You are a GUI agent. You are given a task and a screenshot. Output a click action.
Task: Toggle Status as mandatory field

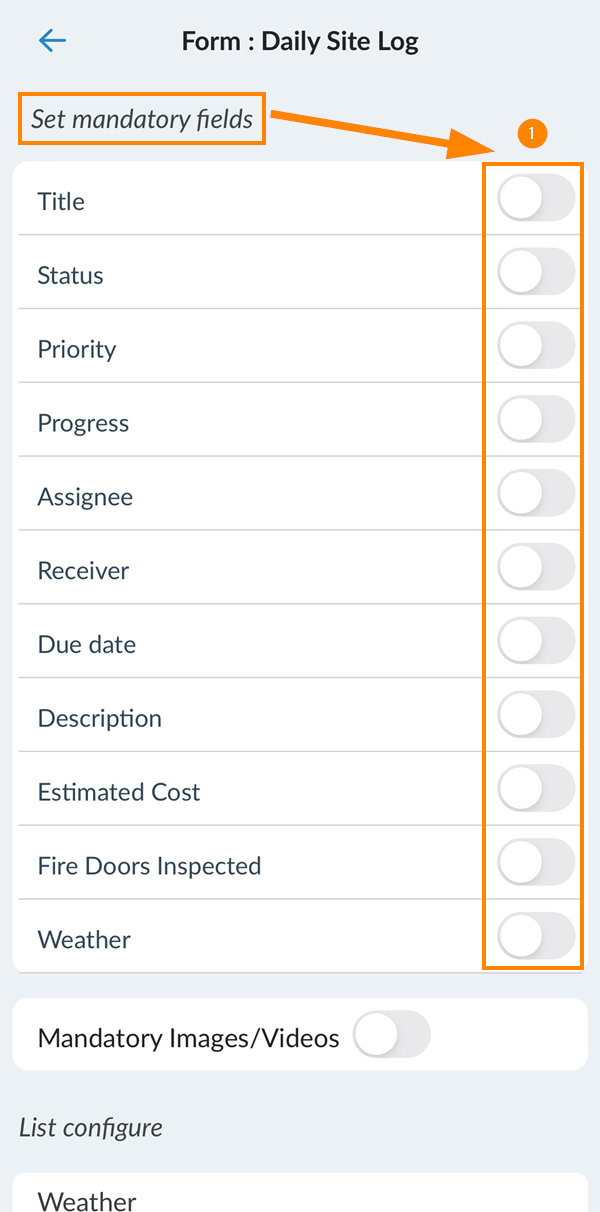click(536, 272)
